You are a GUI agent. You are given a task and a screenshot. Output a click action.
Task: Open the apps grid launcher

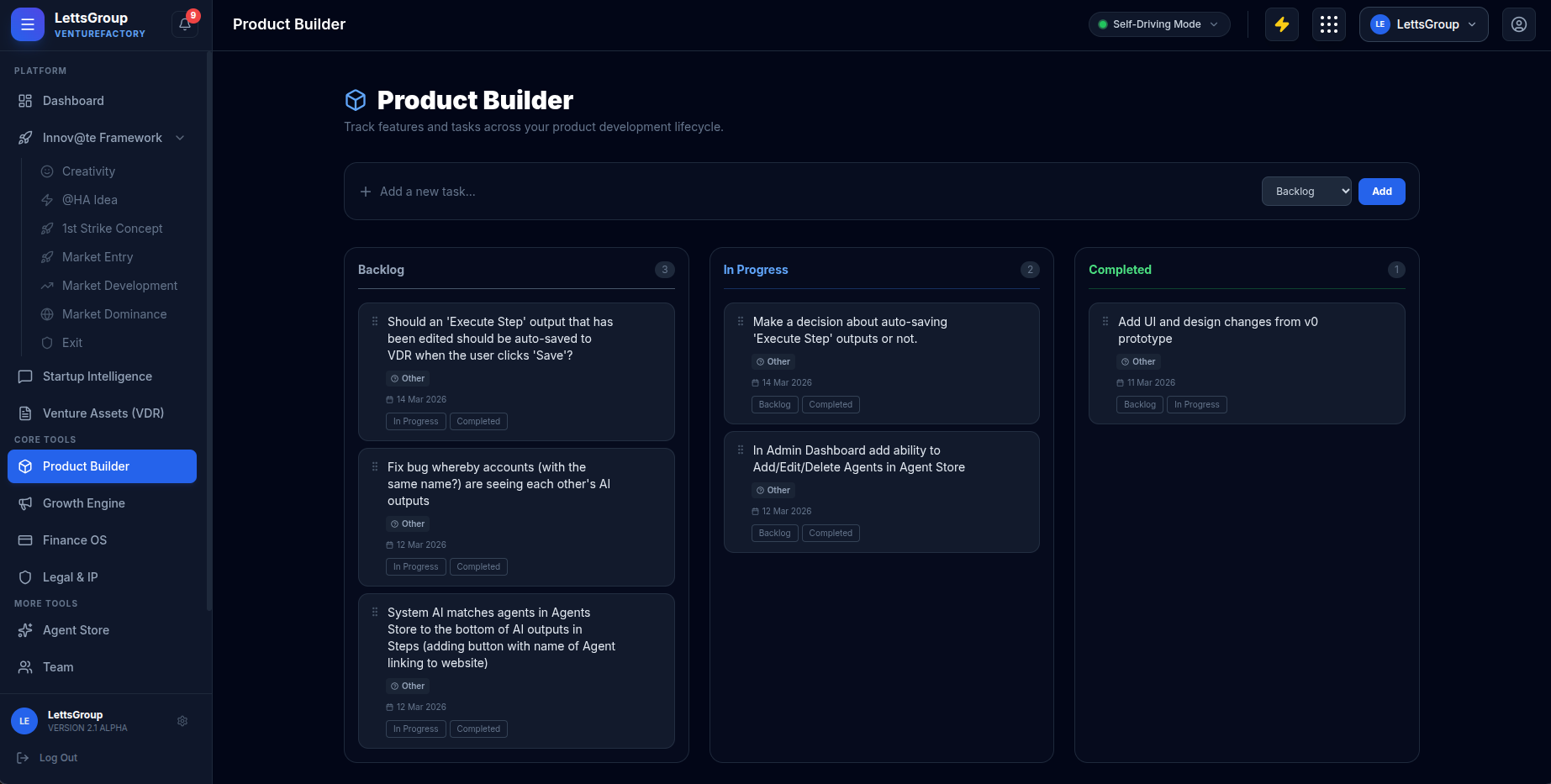click(1328, 24)
